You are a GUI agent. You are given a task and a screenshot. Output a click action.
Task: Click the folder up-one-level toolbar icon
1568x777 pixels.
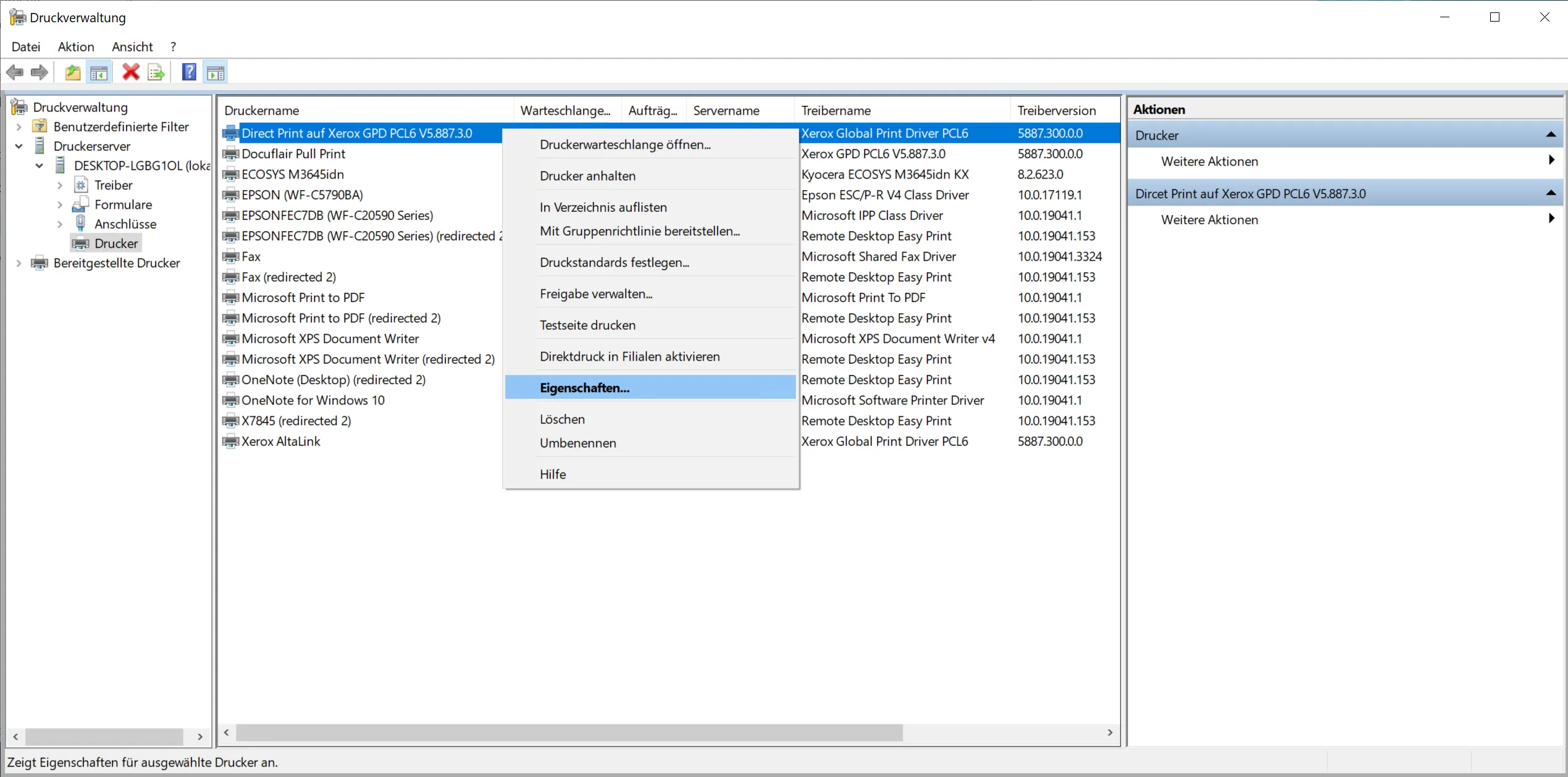[73, 73]
